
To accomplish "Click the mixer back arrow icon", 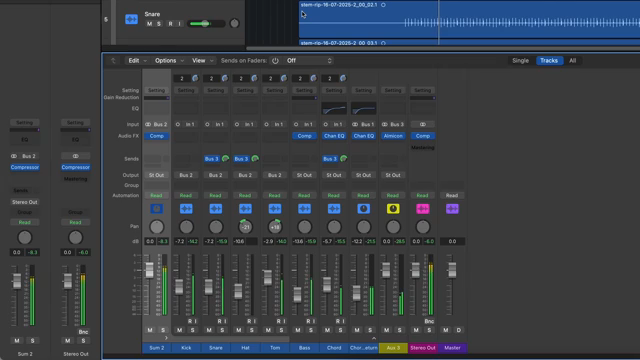I will tap(113, 60).
